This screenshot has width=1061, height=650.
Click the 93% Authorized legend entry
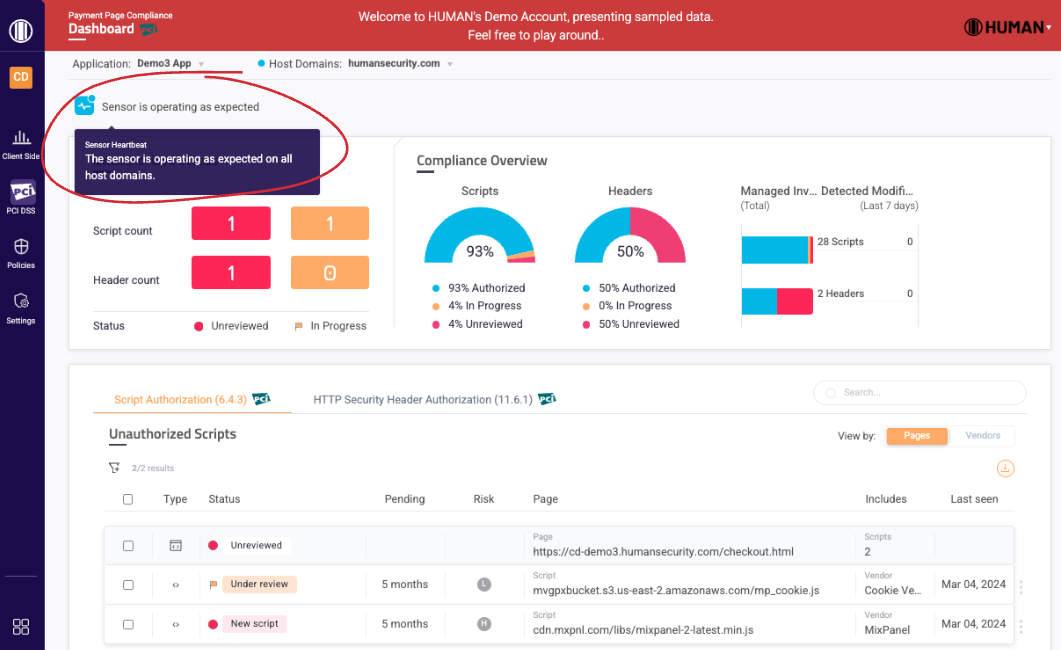tap(478, 288)
